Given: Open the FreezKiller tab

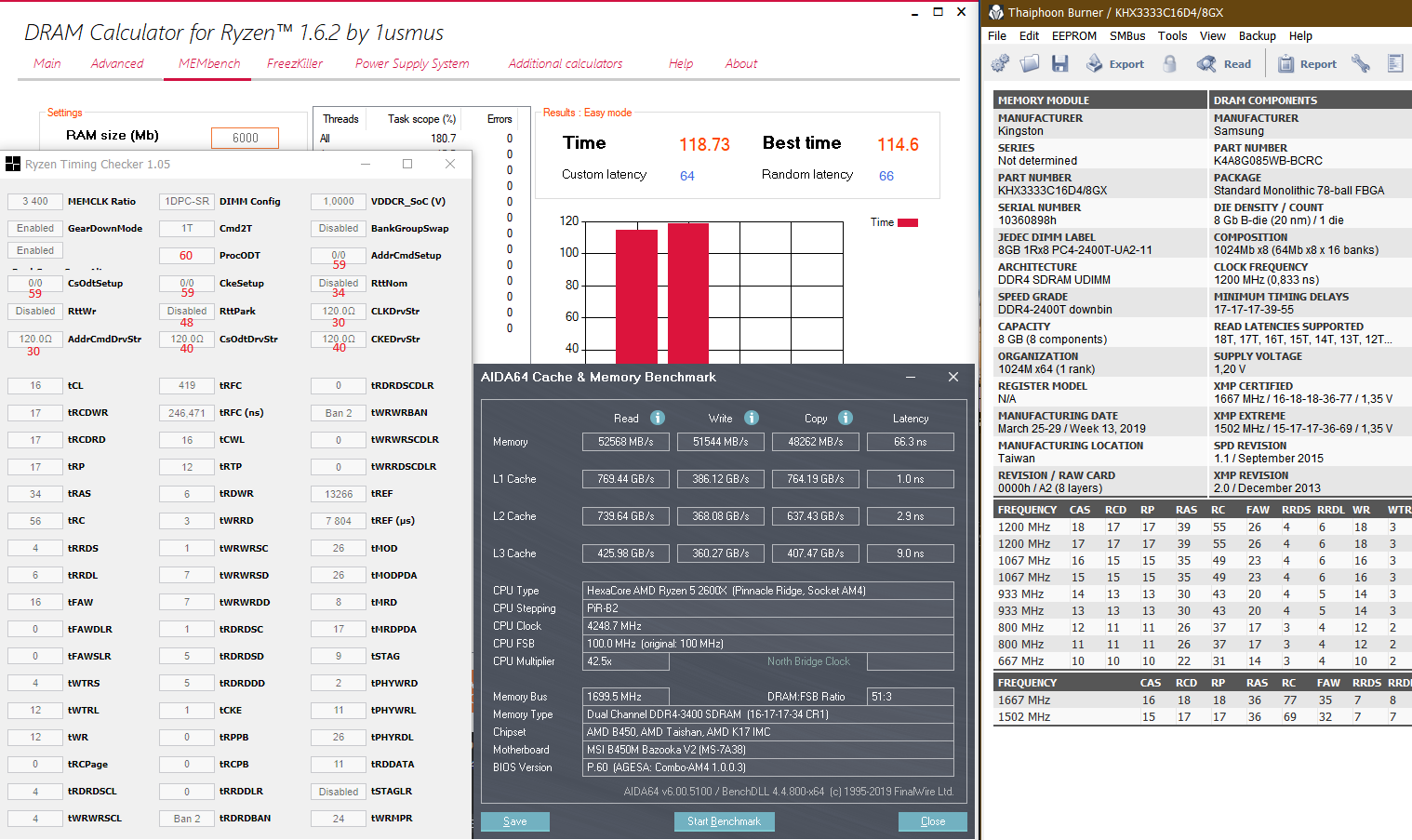Looking at the screenshot, I should tap(295, 63).
